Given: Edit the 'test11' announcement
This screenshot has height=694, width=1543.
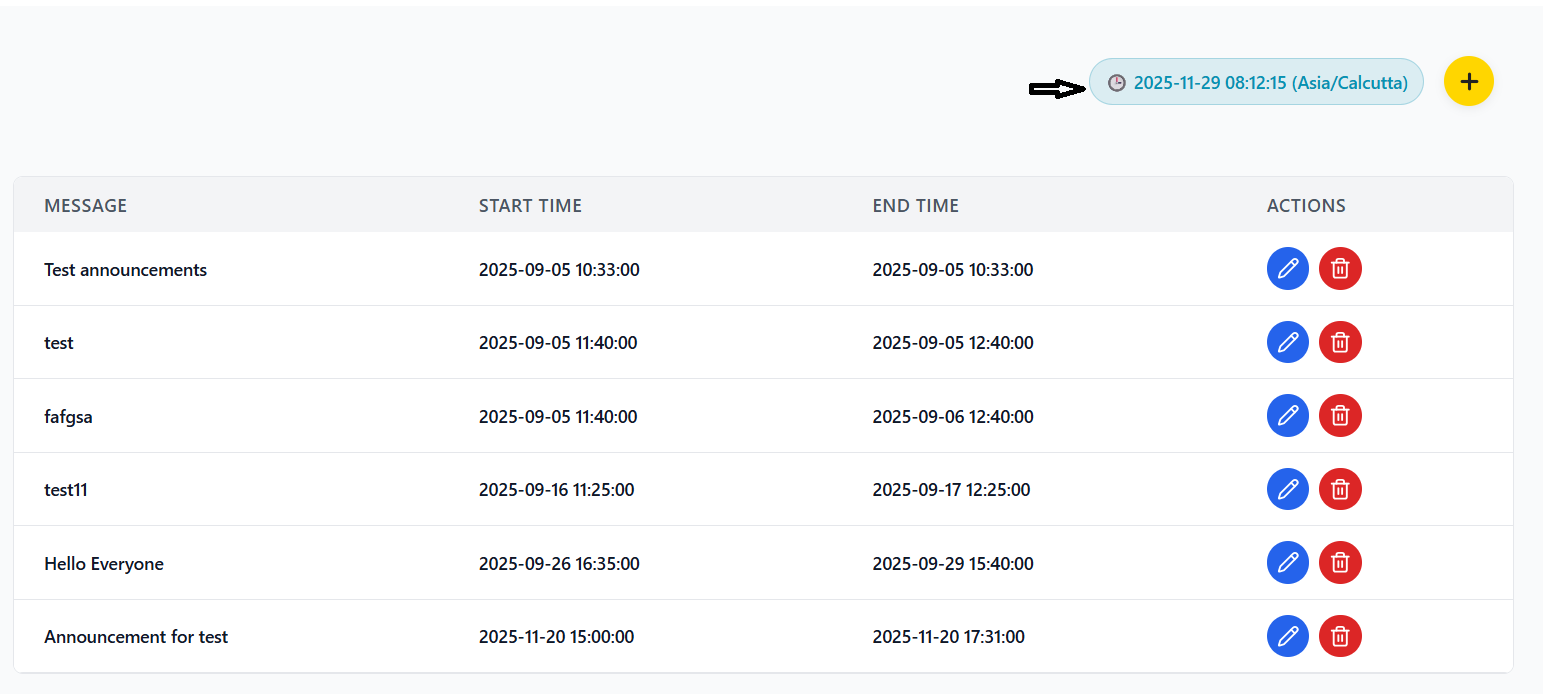Looking at the screenshot, I should tap(1287, 489).
